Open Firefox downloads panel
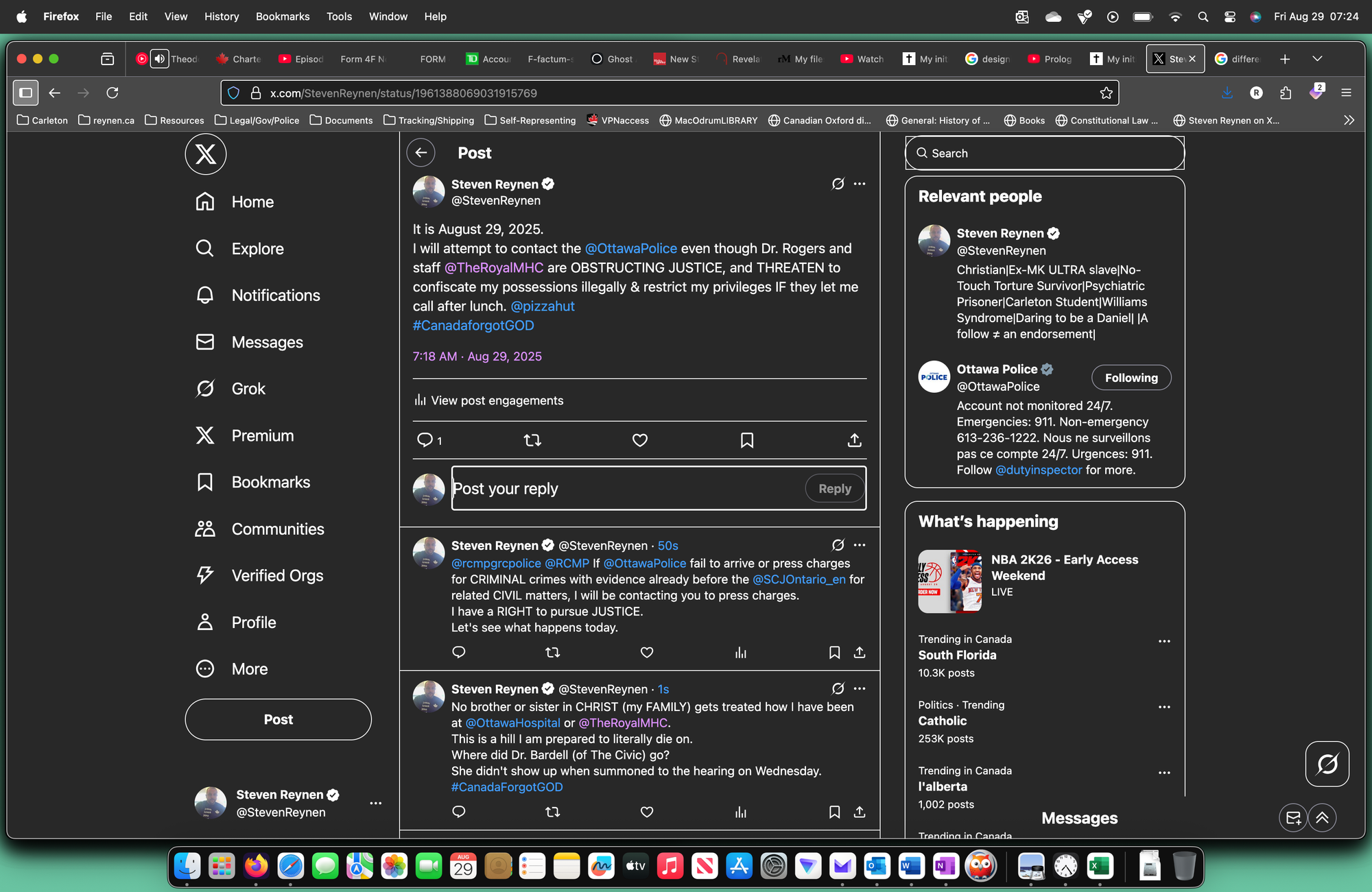 (1227, 93)
